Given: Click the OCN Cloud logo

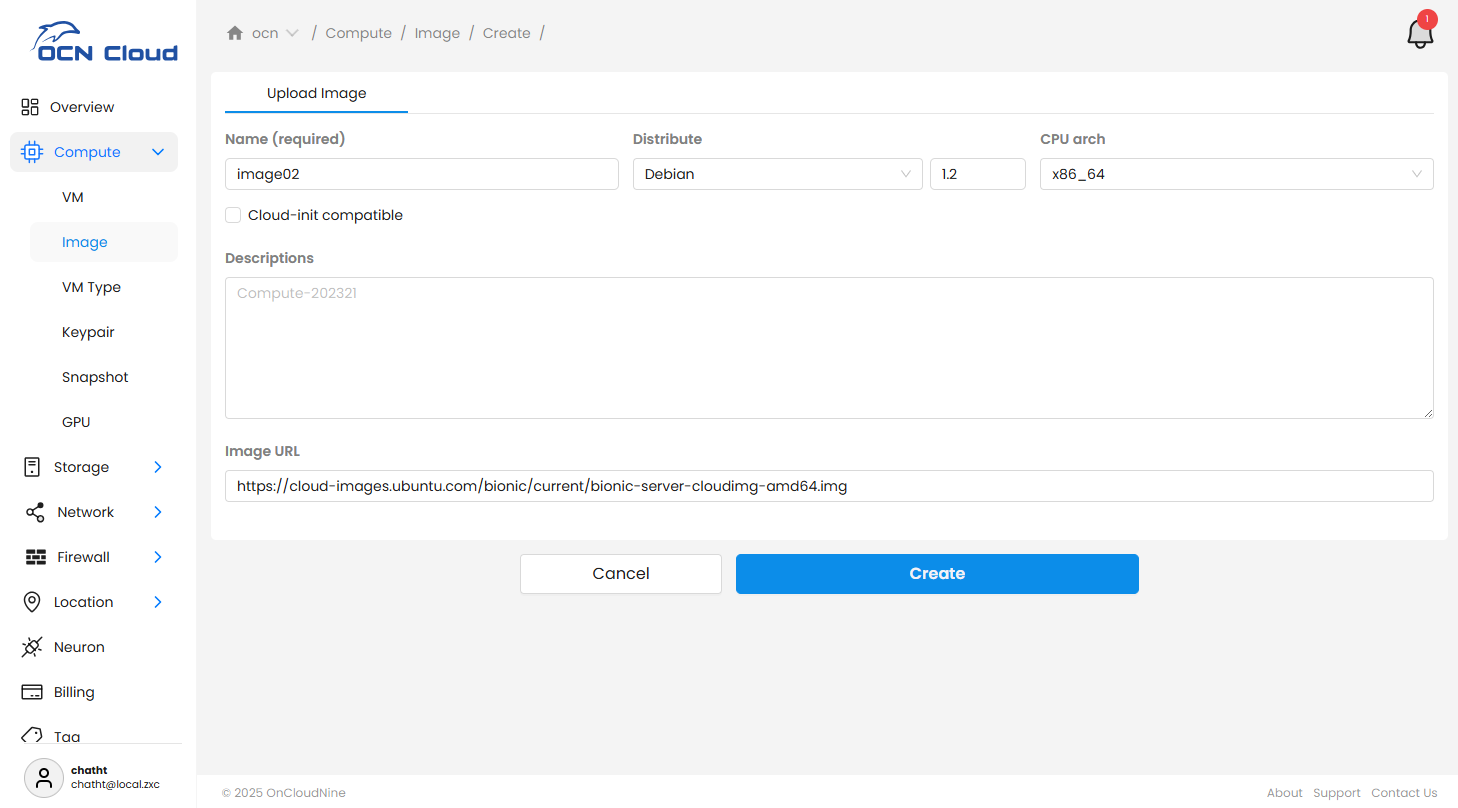Looking at the screenshot, I should coord(104,42).
